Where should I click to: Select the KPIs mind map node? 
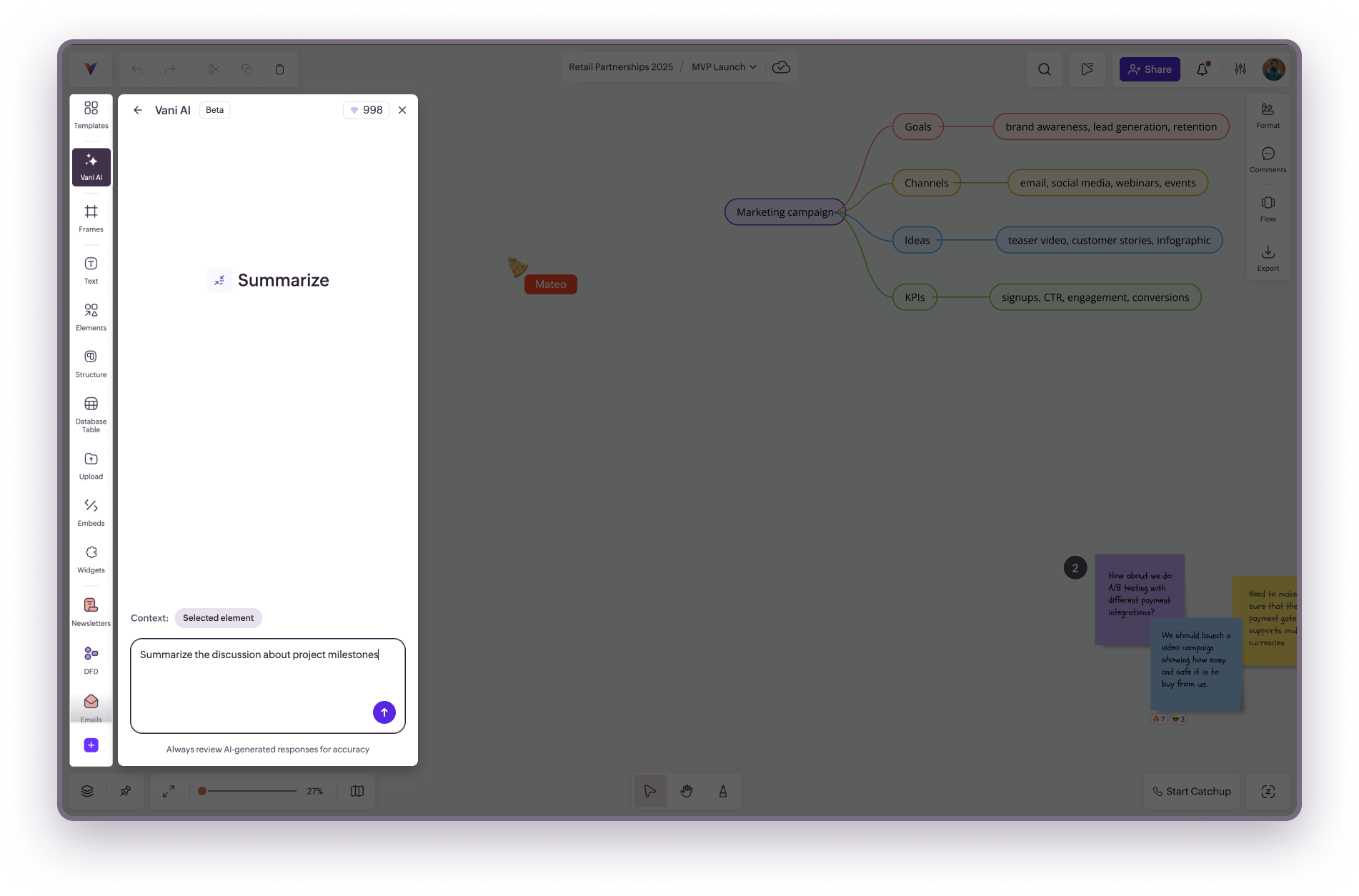[915, 297]
